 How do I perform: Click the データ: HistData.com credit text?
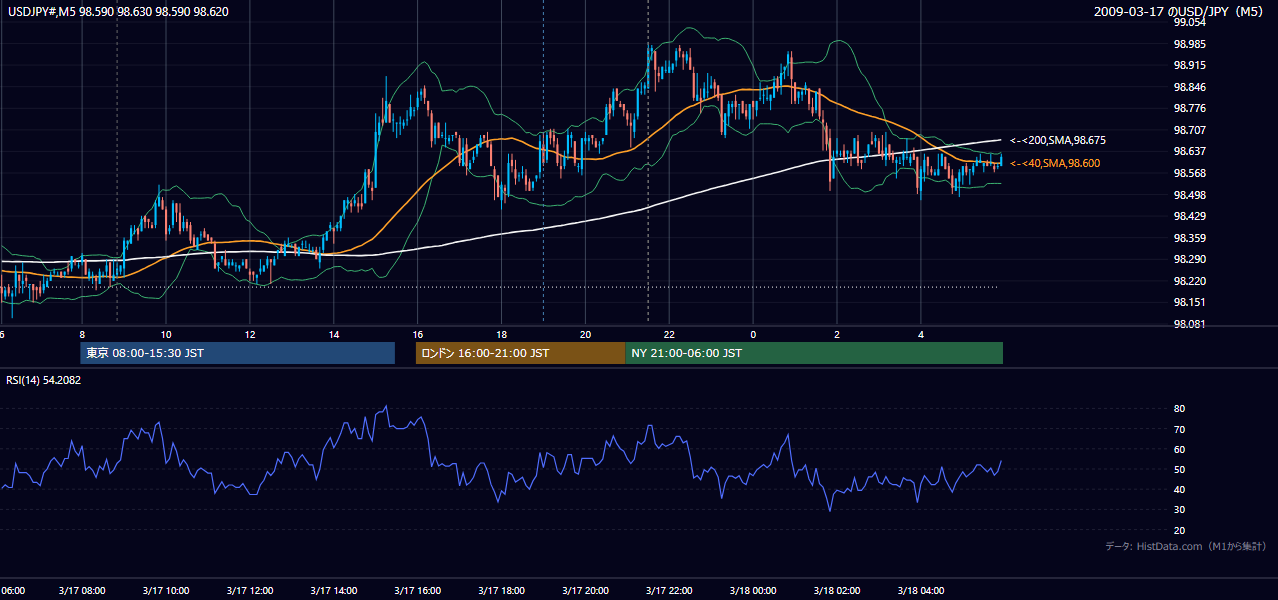coord(1186,546)
